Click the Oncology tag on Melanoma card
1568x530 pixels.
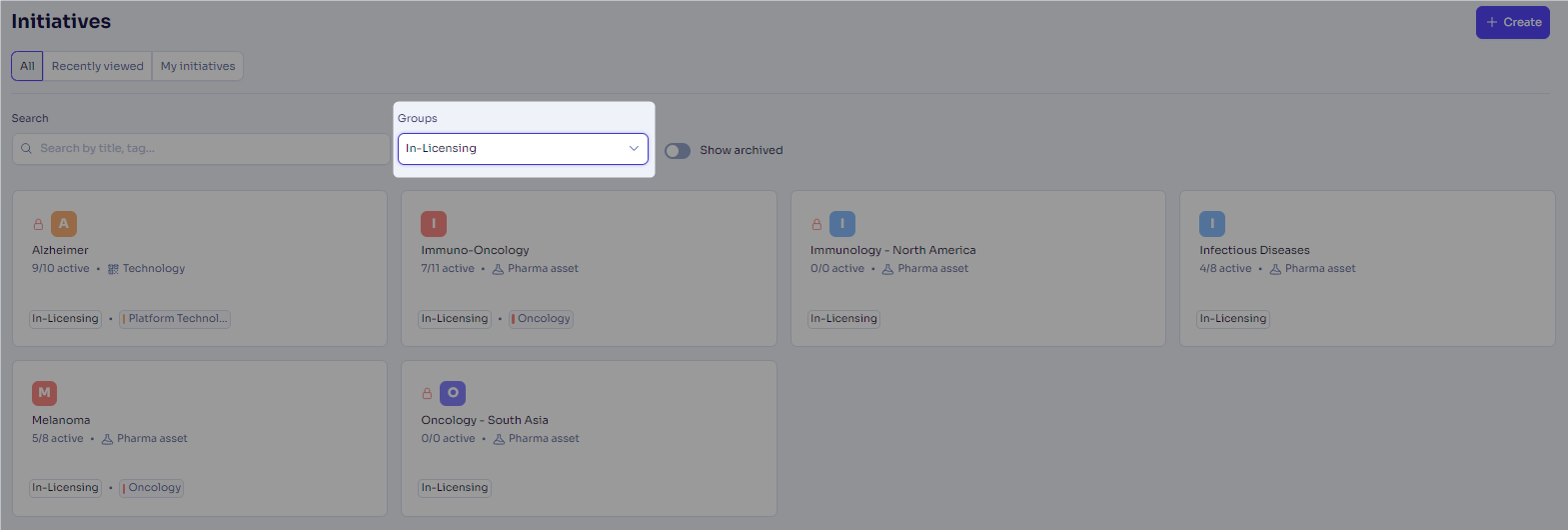152,488
